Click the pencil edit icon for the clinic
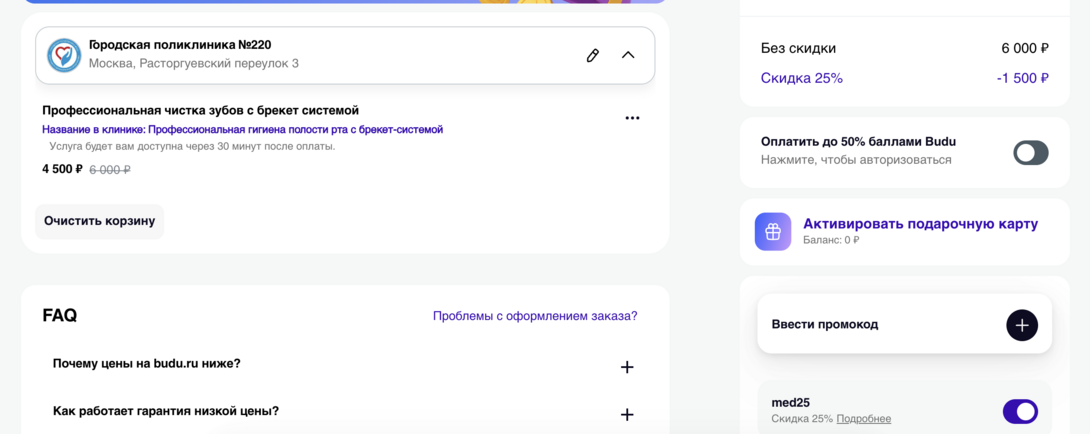The image size is (1090, 434). [593, 55]
